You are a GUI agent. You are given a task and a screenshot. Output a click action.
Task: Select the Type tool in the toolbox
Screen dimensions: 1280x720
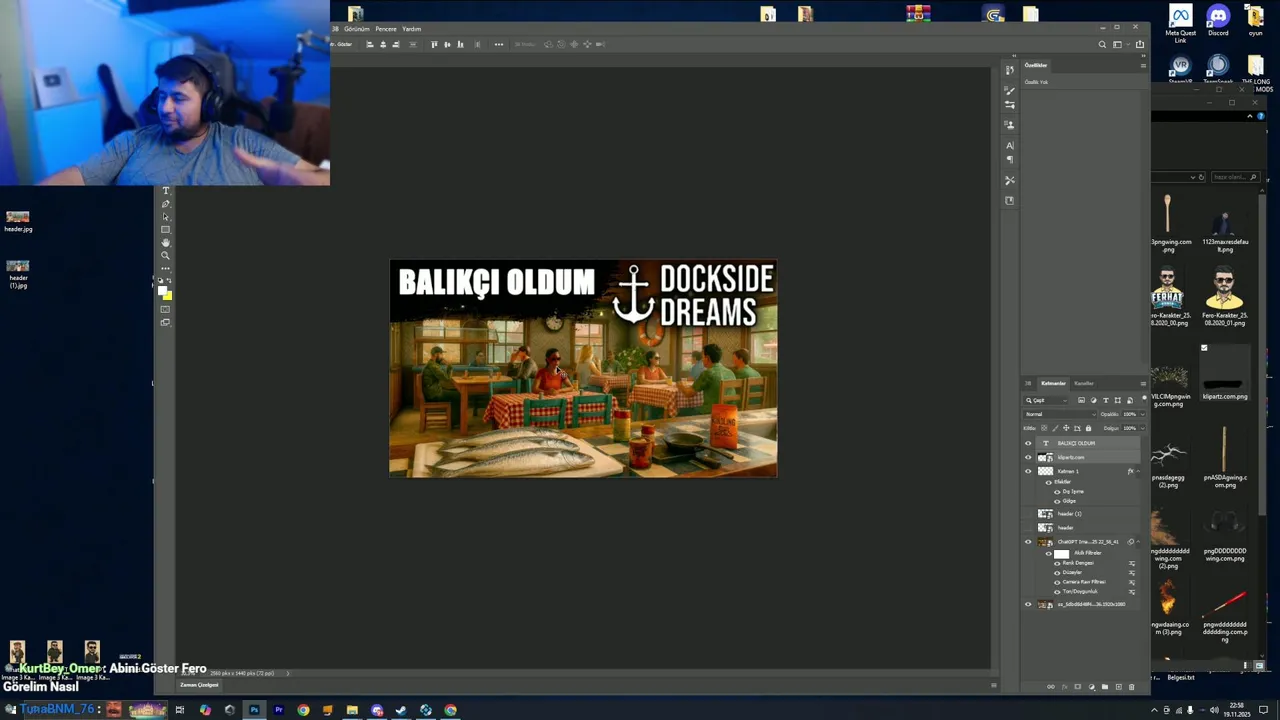click(166, 190)
